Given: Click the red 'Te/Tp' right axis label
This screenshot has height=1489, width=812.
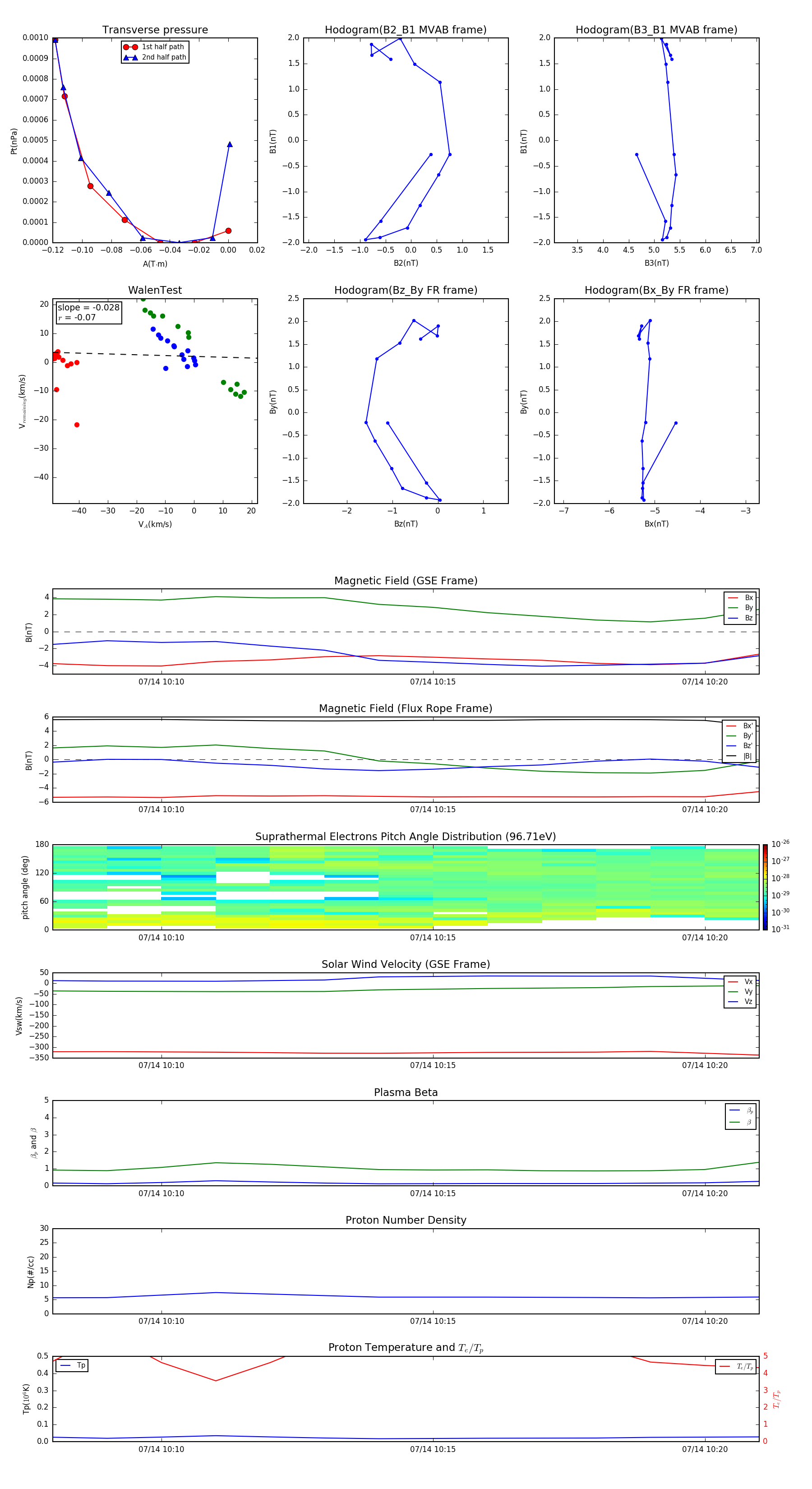Looking at the screenshot, I should tap(777, 1399).
